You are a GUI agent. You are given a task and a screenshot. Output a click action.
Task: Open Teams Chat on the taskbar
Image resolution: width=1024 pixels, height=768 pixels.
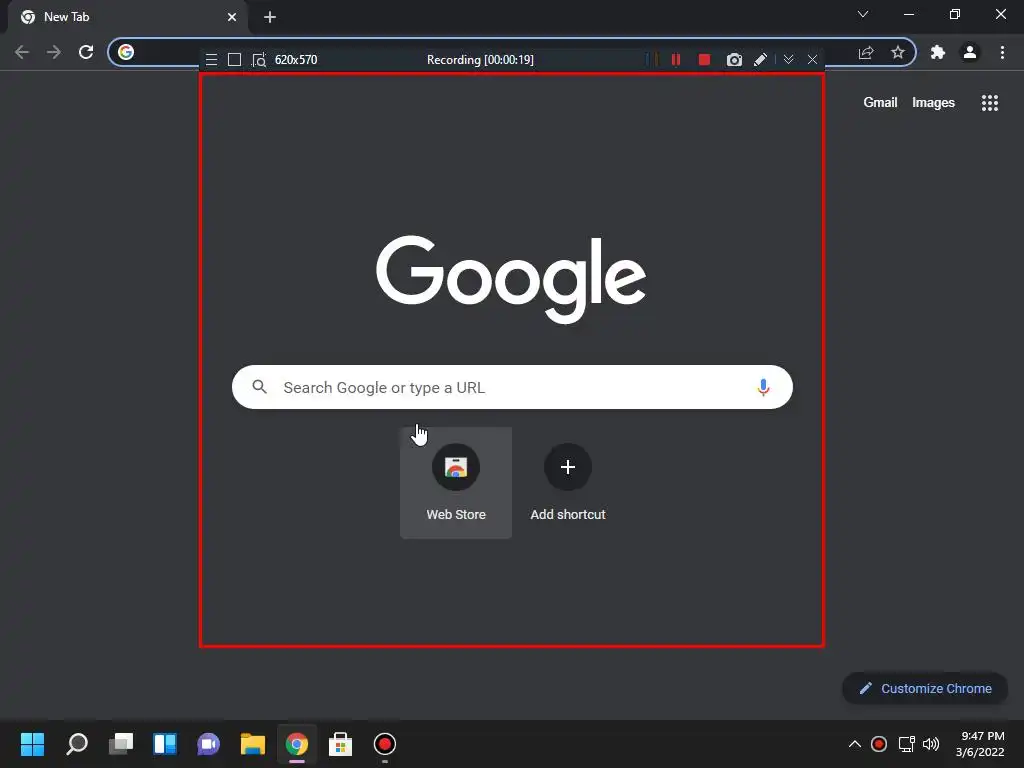point(208,744)
